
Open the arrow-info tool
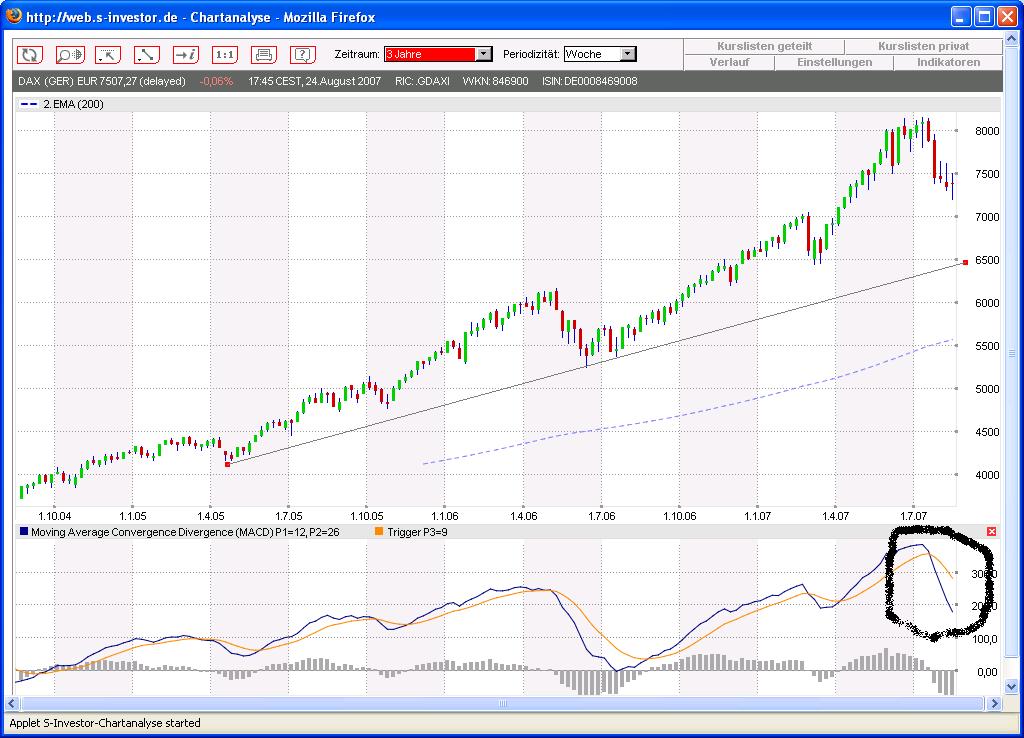click(186, 55)
